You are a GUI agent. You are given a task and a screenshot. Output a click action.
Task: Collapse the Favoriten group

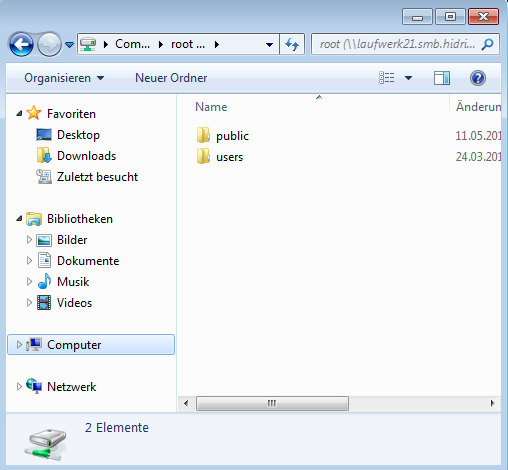coord(19,114)
